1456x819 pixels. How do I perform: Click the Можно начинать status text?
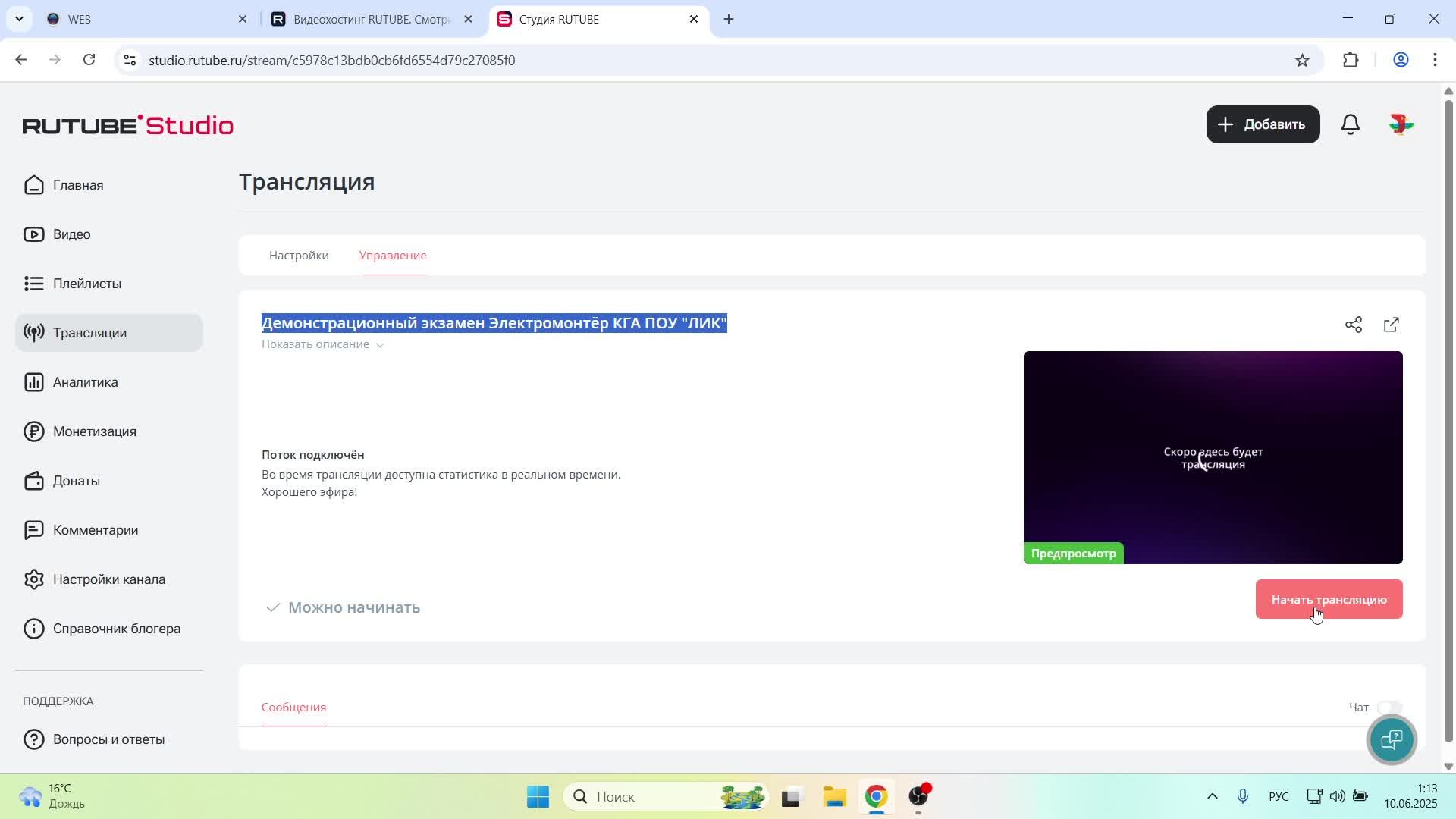coord(354,607)
